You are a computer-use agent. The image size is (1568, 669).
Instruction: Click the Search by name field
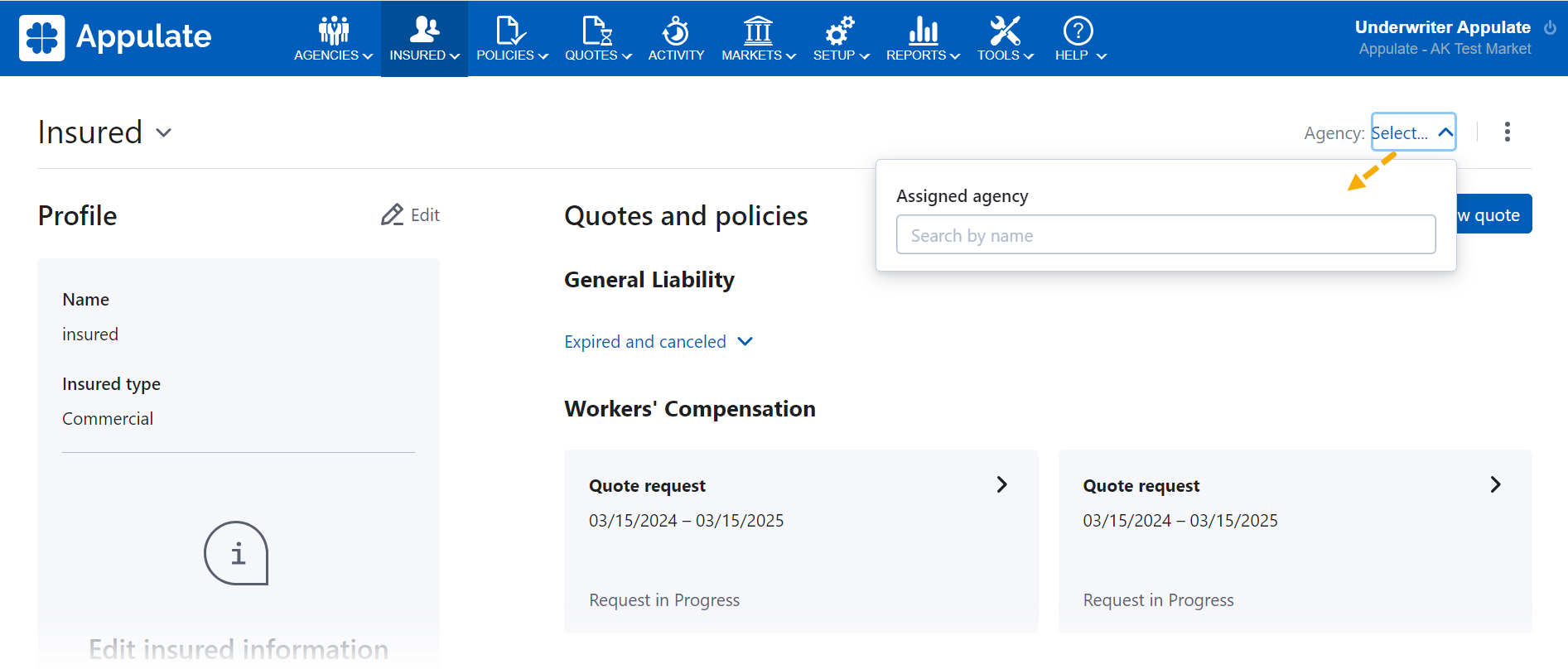click(1165, 235)
